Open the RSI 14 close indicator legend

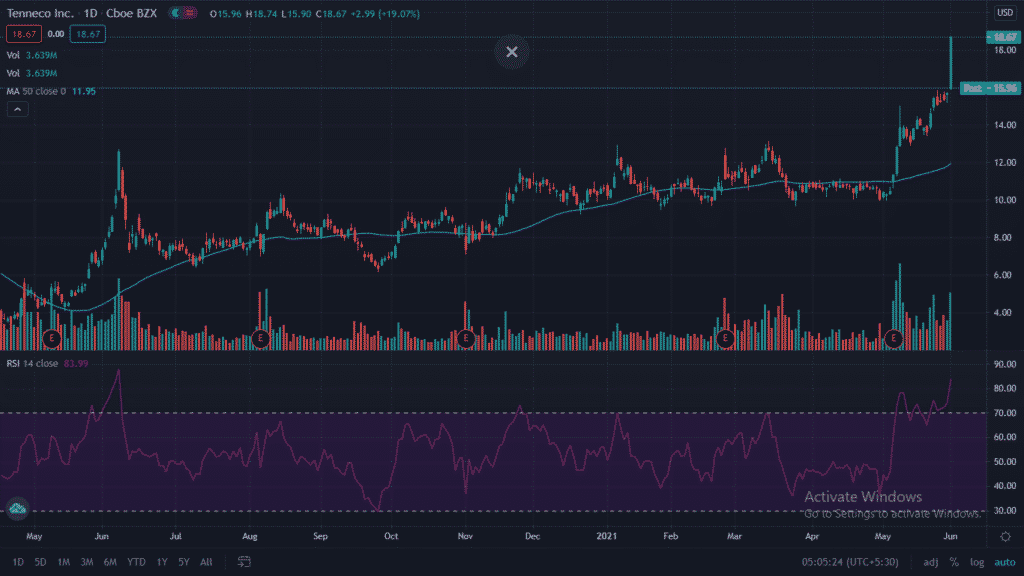coord(40,366)
